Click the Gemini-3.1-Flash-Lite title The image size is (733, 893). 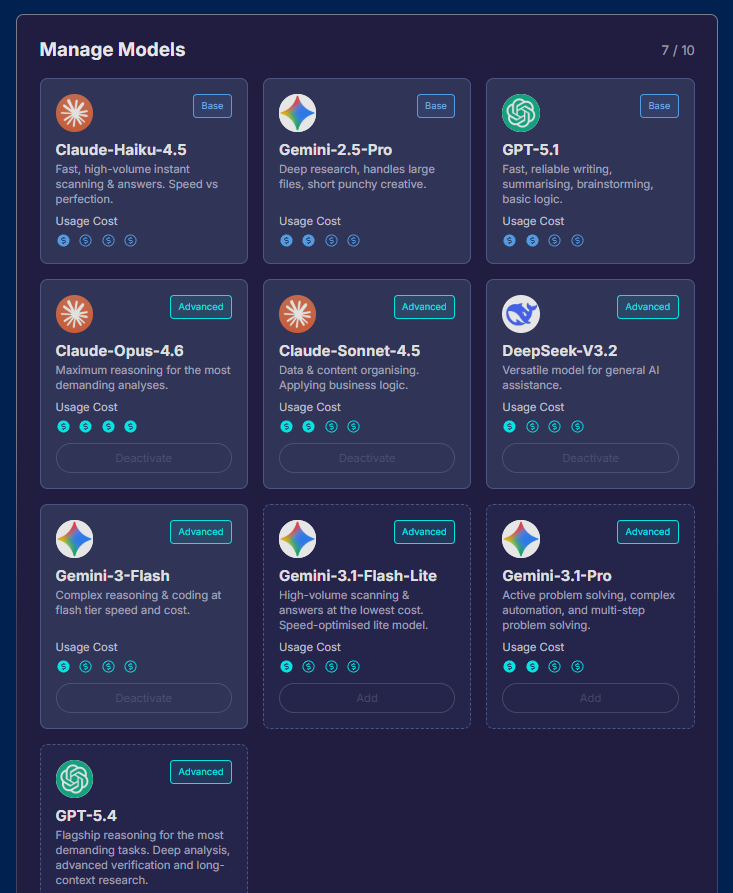(358, 576)
